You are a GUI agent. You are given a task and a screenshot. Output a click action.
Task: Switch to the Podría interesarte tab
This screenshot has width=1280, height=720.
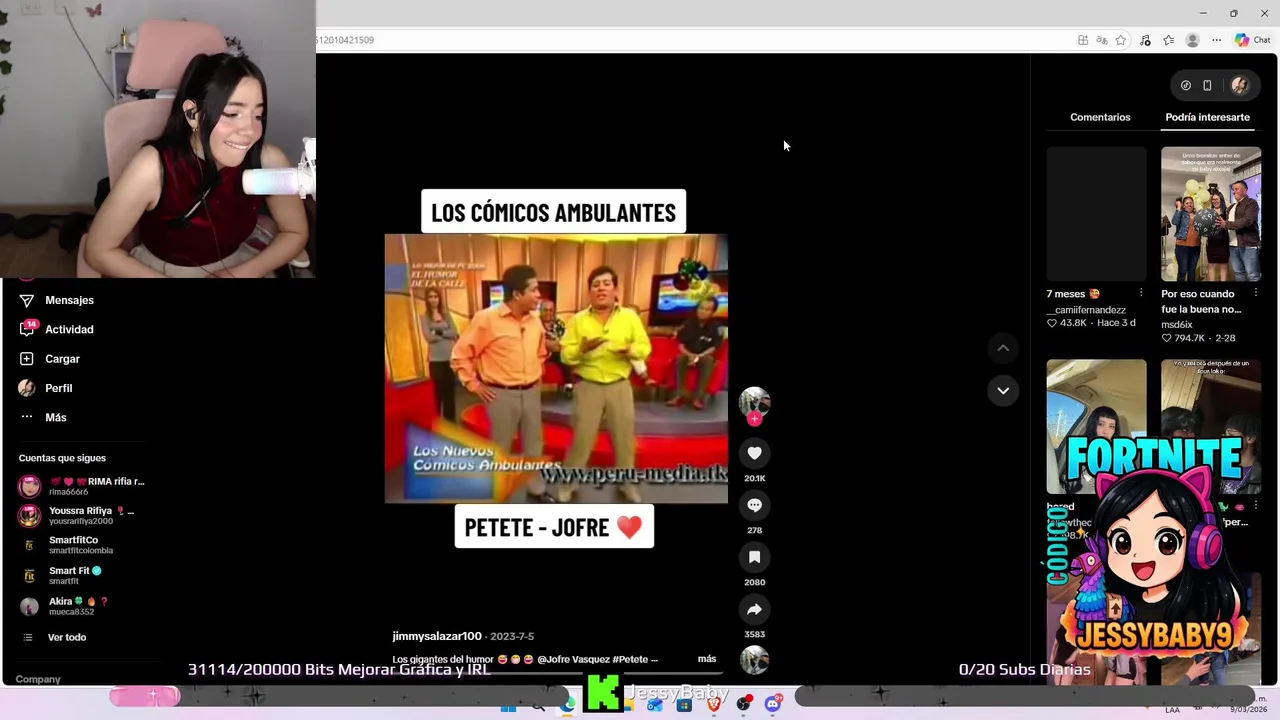[1207, 117]
